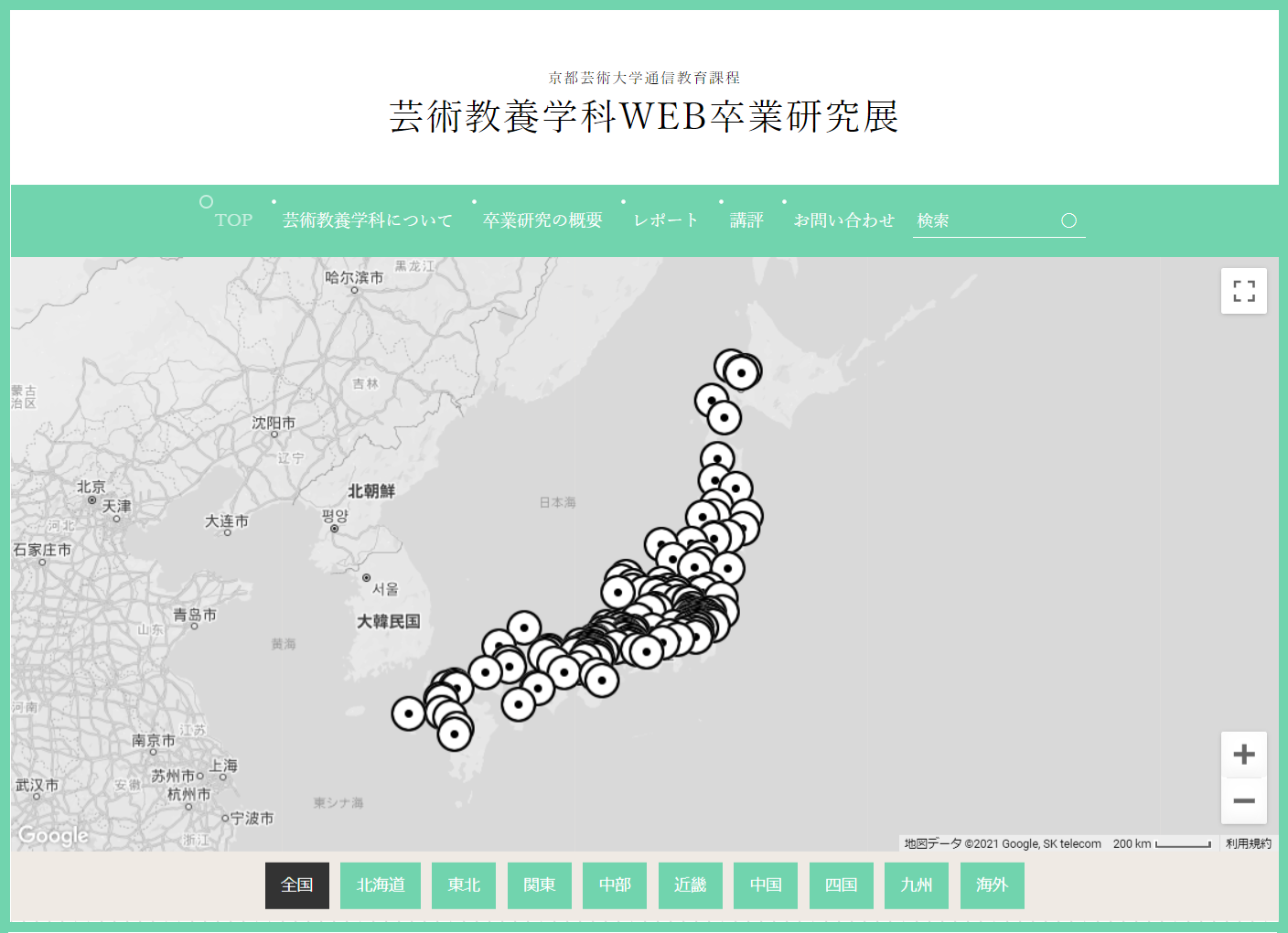Open 芸術教養学科について page
This screenshot has height=933, width=1288.
(x=368, y=220)
